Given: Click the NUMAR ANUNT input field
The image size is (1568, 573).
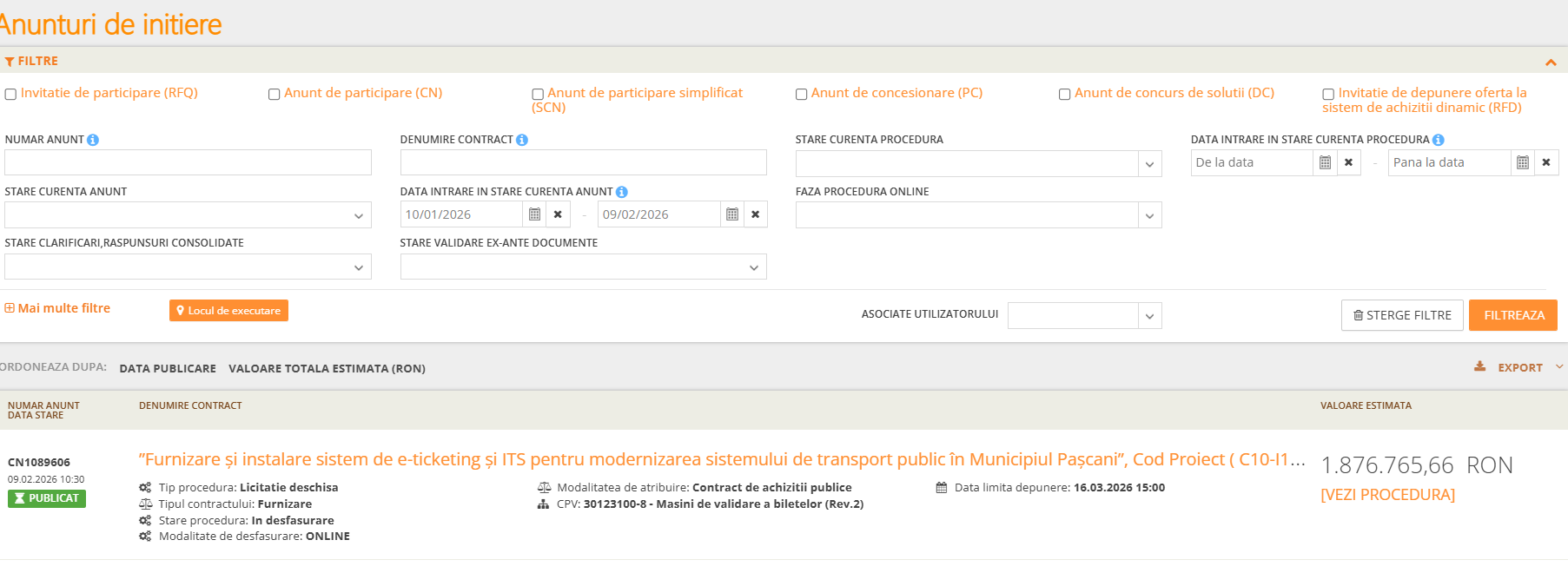Looking at the screenshot, I should tap(188, 162).
